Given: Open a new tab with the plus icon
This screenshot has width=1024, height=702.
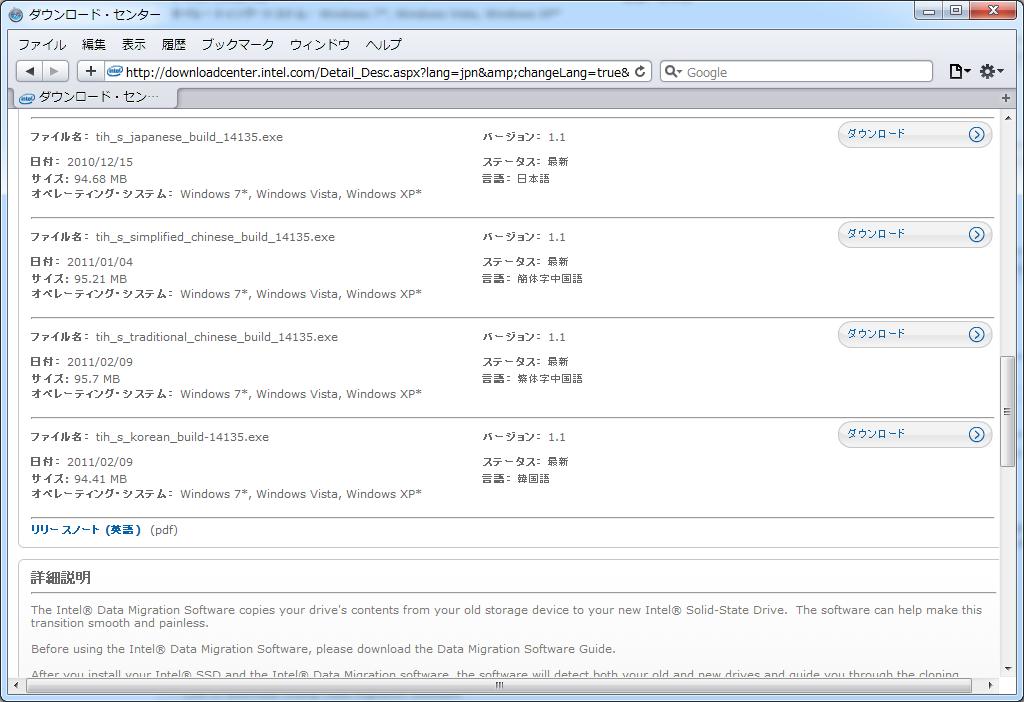Looking at the screenshot, I should tap(1006, 98).
